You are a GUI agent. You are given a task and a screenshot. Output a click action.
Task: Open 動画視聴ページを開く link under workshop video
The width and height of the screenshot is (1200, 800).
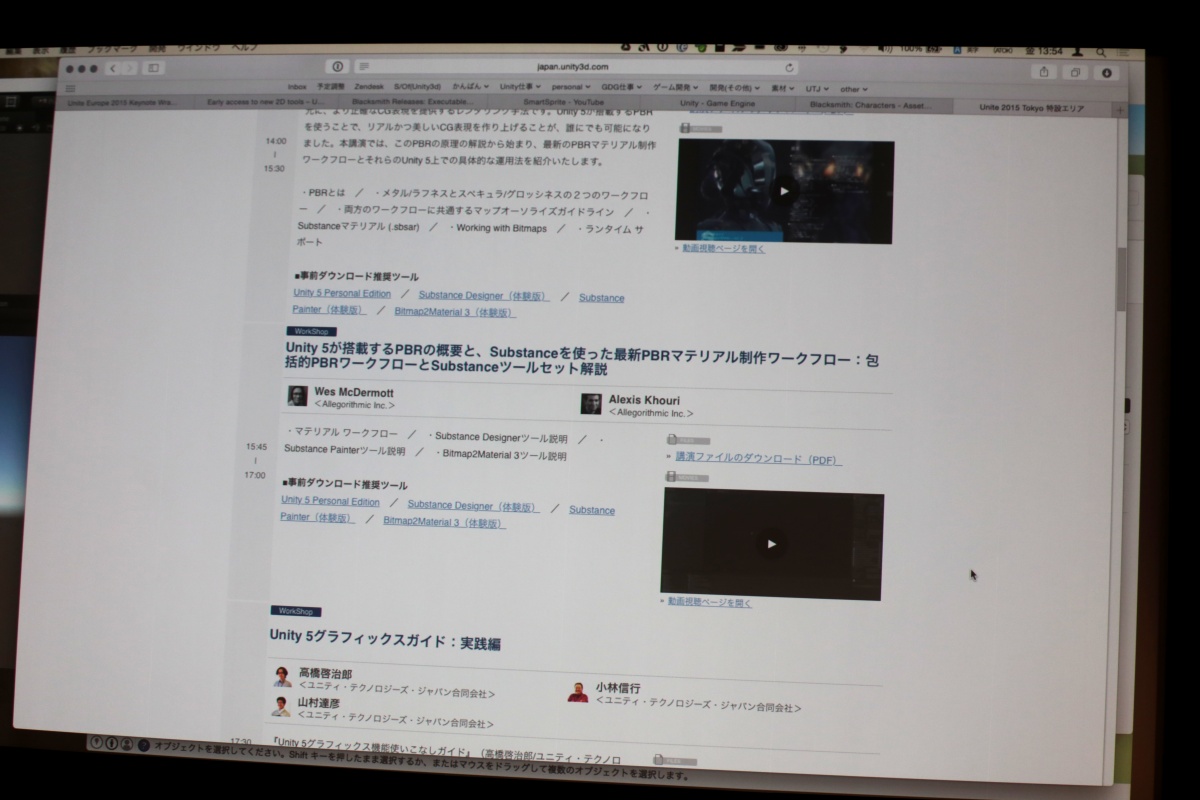(710, 603)
